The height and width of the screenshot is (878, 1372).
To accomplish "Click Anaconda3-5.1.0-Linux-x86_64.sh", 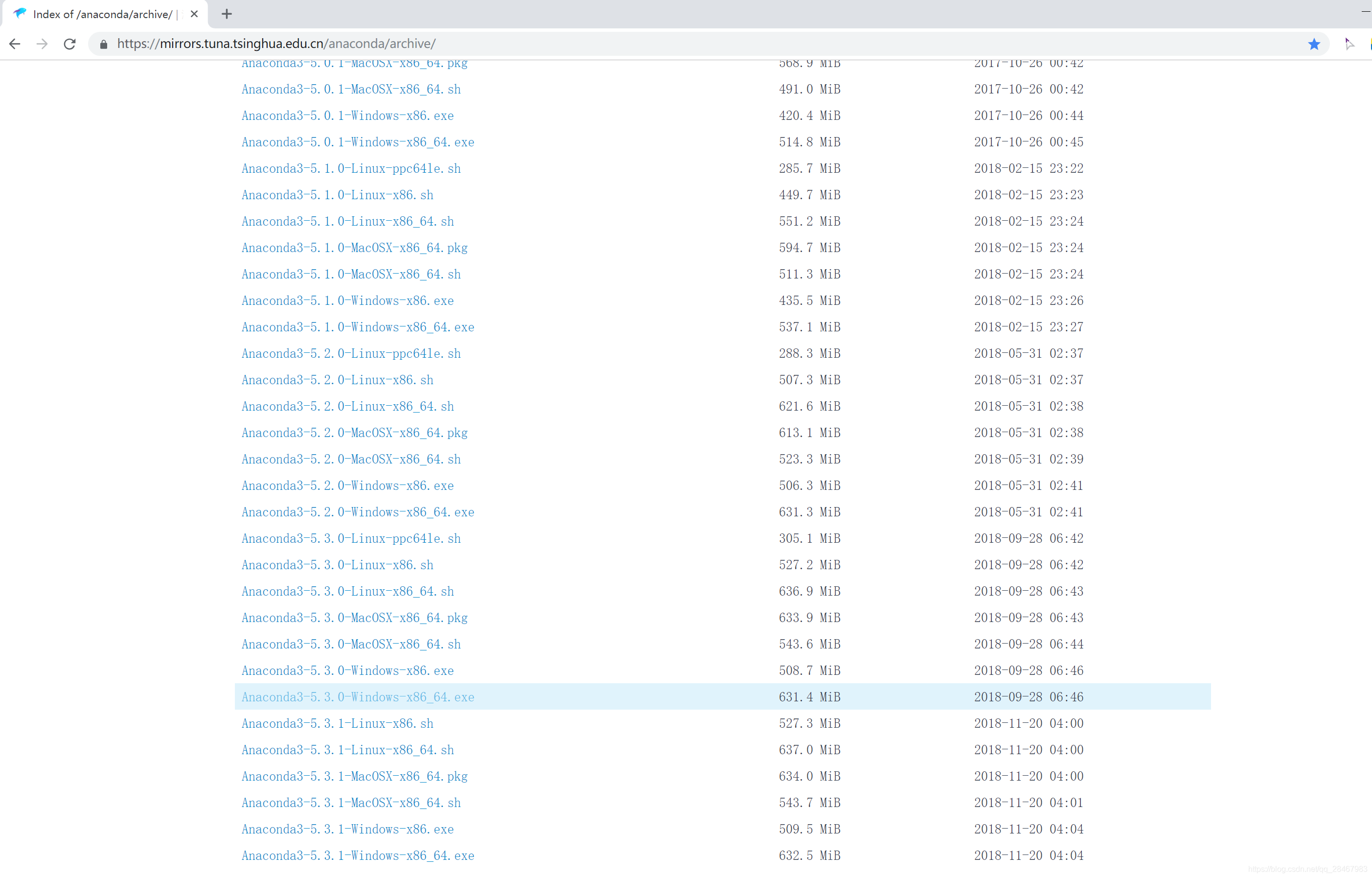I will click(348, 221).
